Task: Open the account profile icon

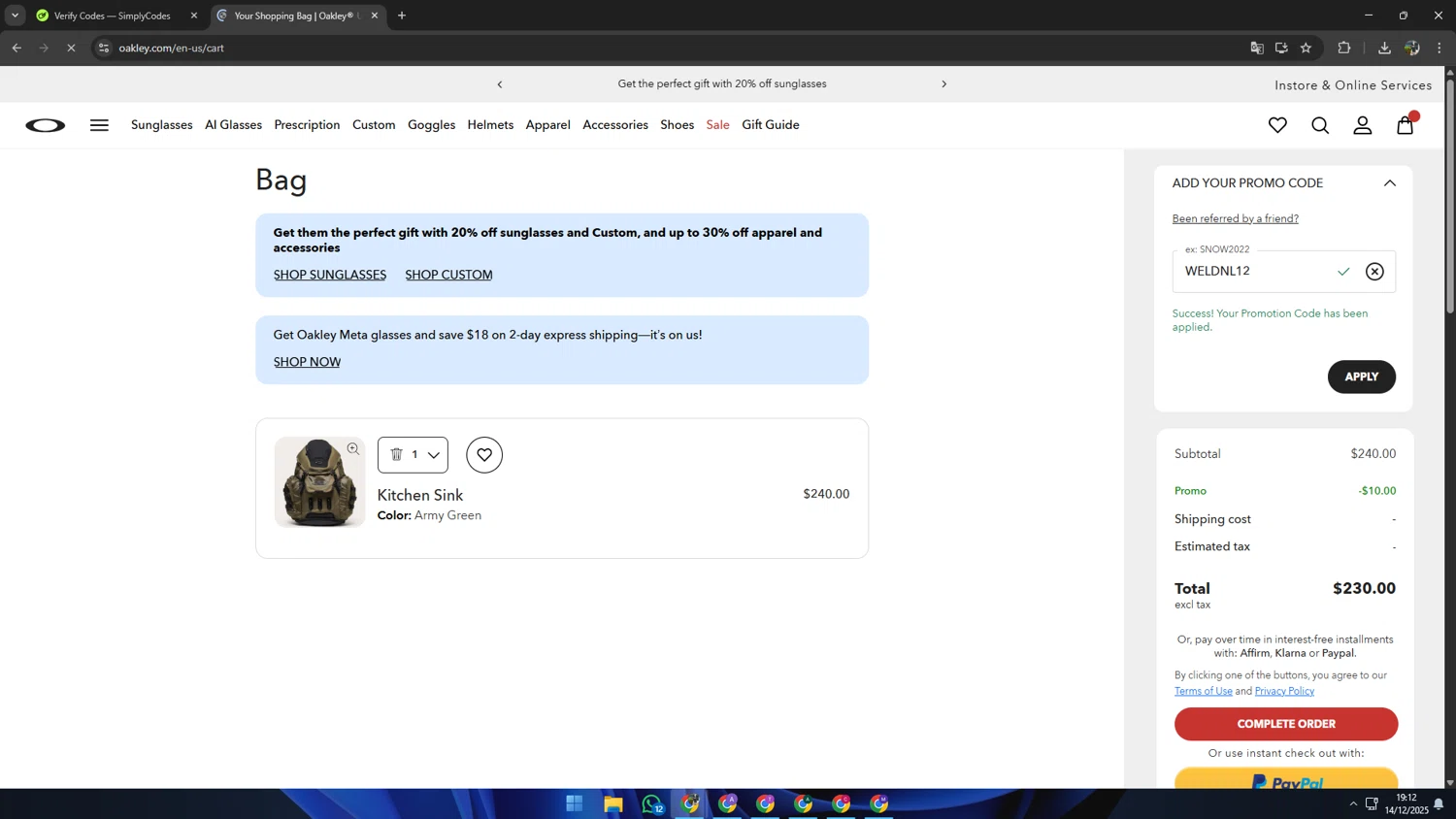Action: [x=1363, y=125]
